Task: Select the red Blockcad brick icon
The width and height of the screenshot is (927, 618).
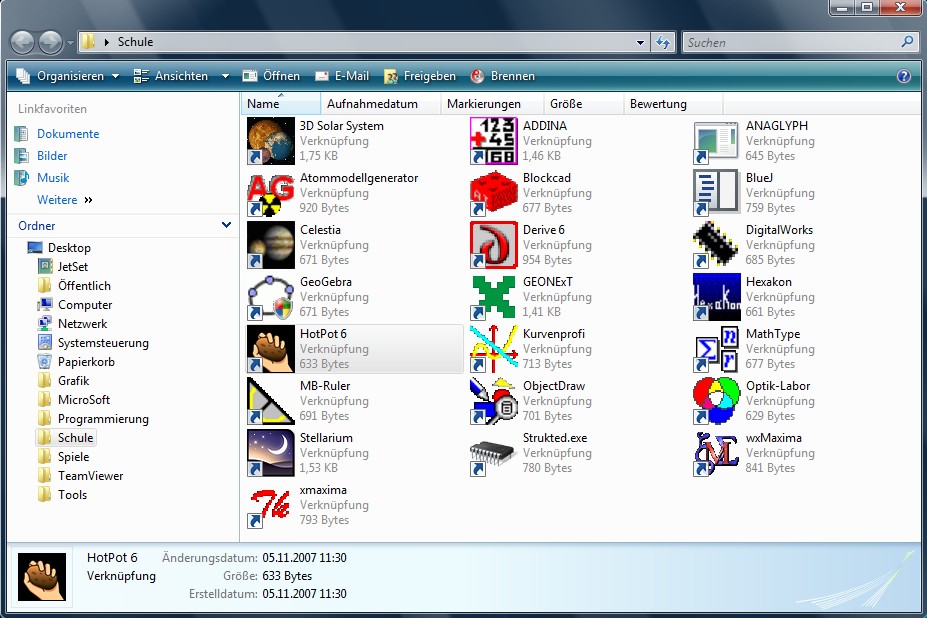Action: 494,193
